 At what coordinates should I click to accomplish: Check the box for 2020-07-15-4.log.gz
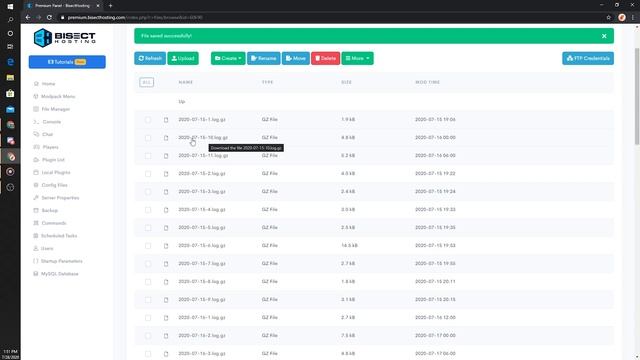click(148, 209)
